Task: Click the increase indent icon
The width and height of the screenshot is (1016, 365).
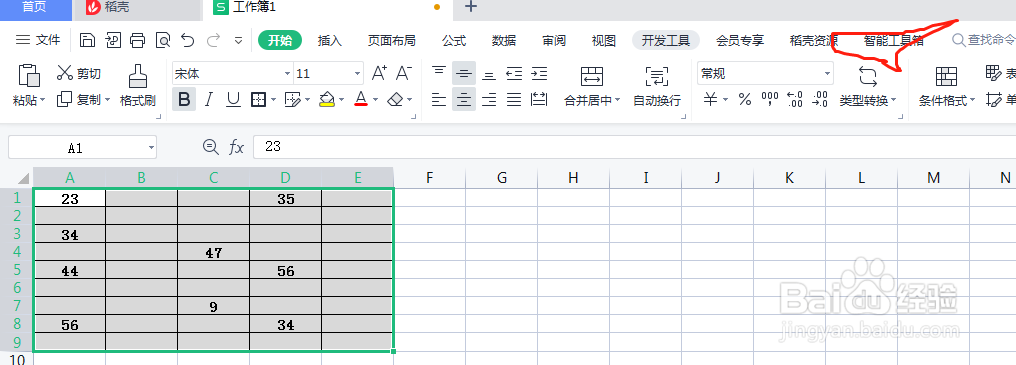Action: point(539,73)
